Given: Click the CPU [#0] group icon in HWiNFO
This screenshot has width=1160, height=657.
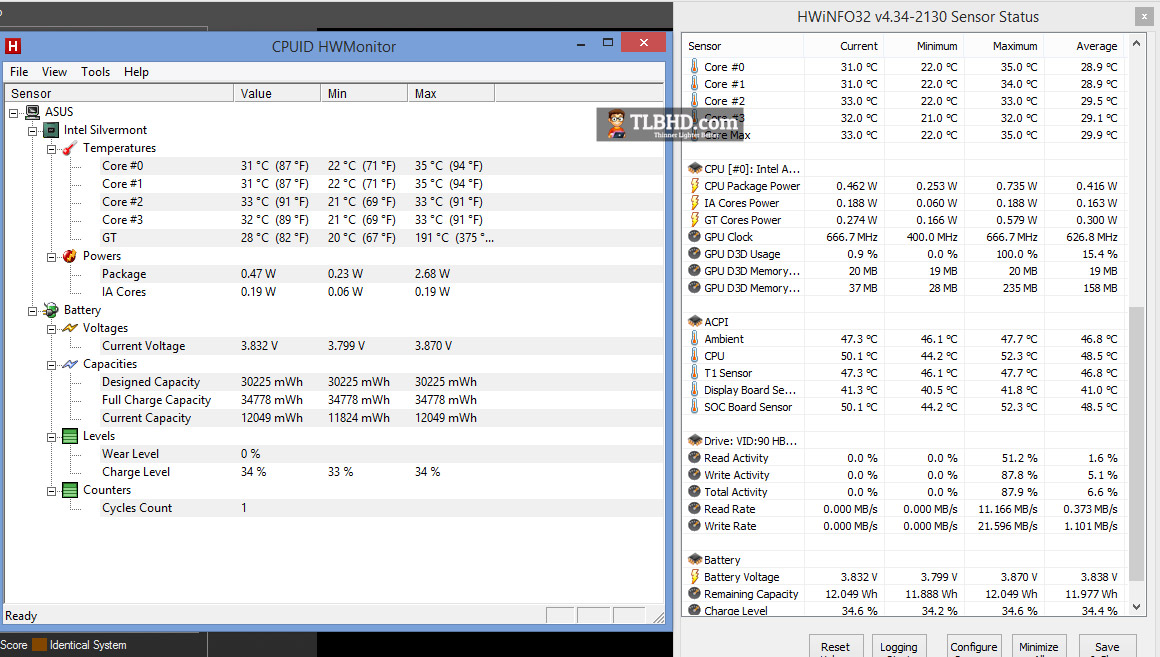Looking at the screenshot, I should [695, 169].
